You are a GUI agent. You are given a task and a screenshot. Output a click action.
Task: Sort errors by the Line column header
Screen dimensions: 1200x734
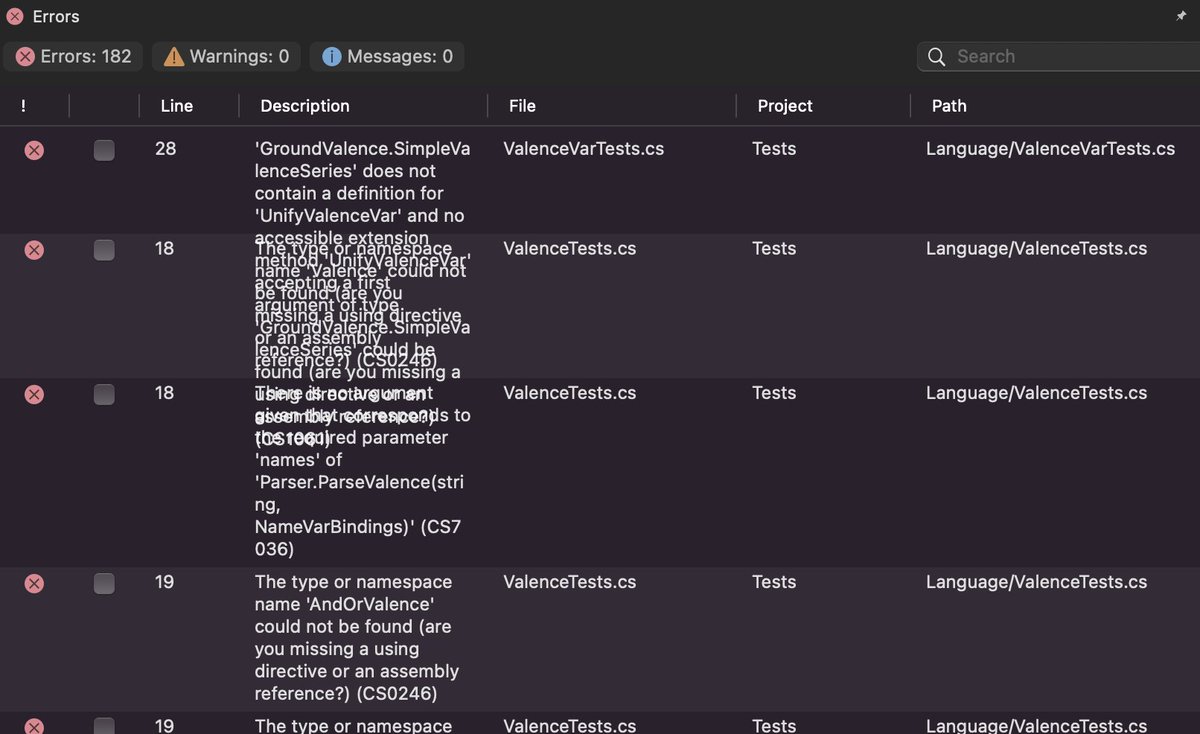coord(176,105)
